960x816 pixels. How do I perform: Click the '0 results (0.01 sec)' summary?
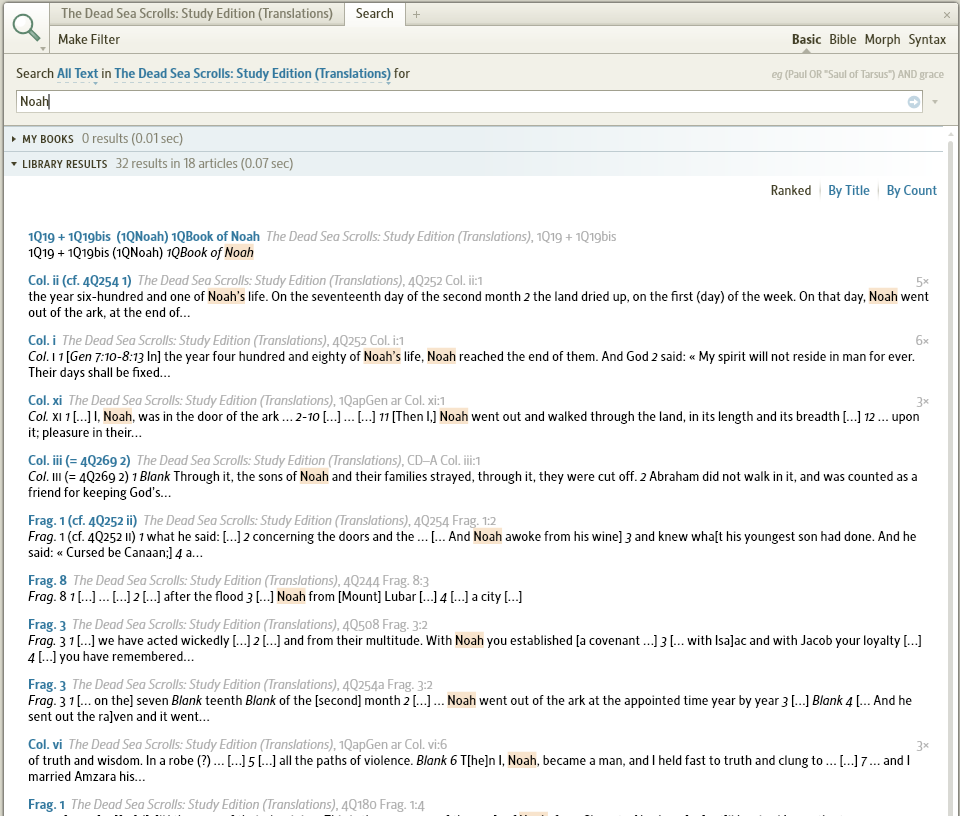point(132,139)
